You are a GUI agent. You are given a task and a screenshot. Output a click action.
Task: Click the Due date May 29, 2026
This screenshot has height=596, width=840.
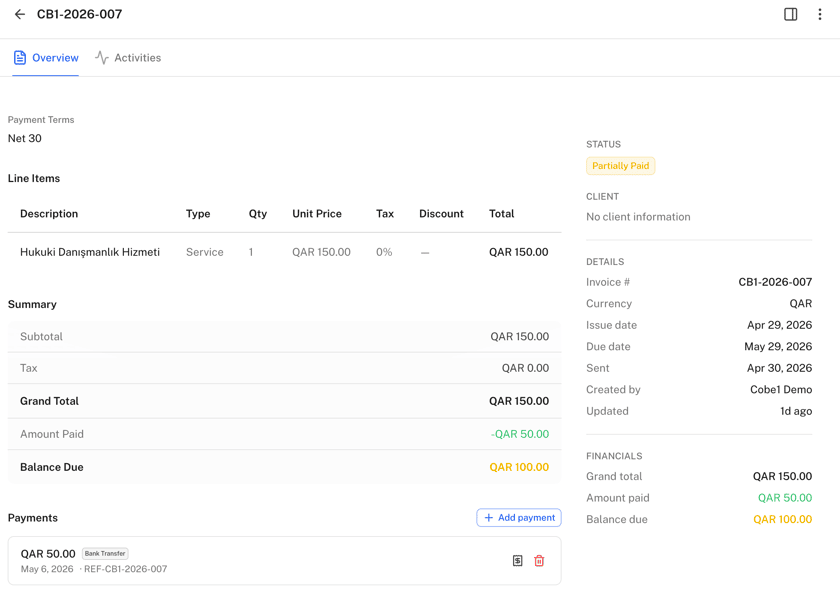[x=778, y=346]
